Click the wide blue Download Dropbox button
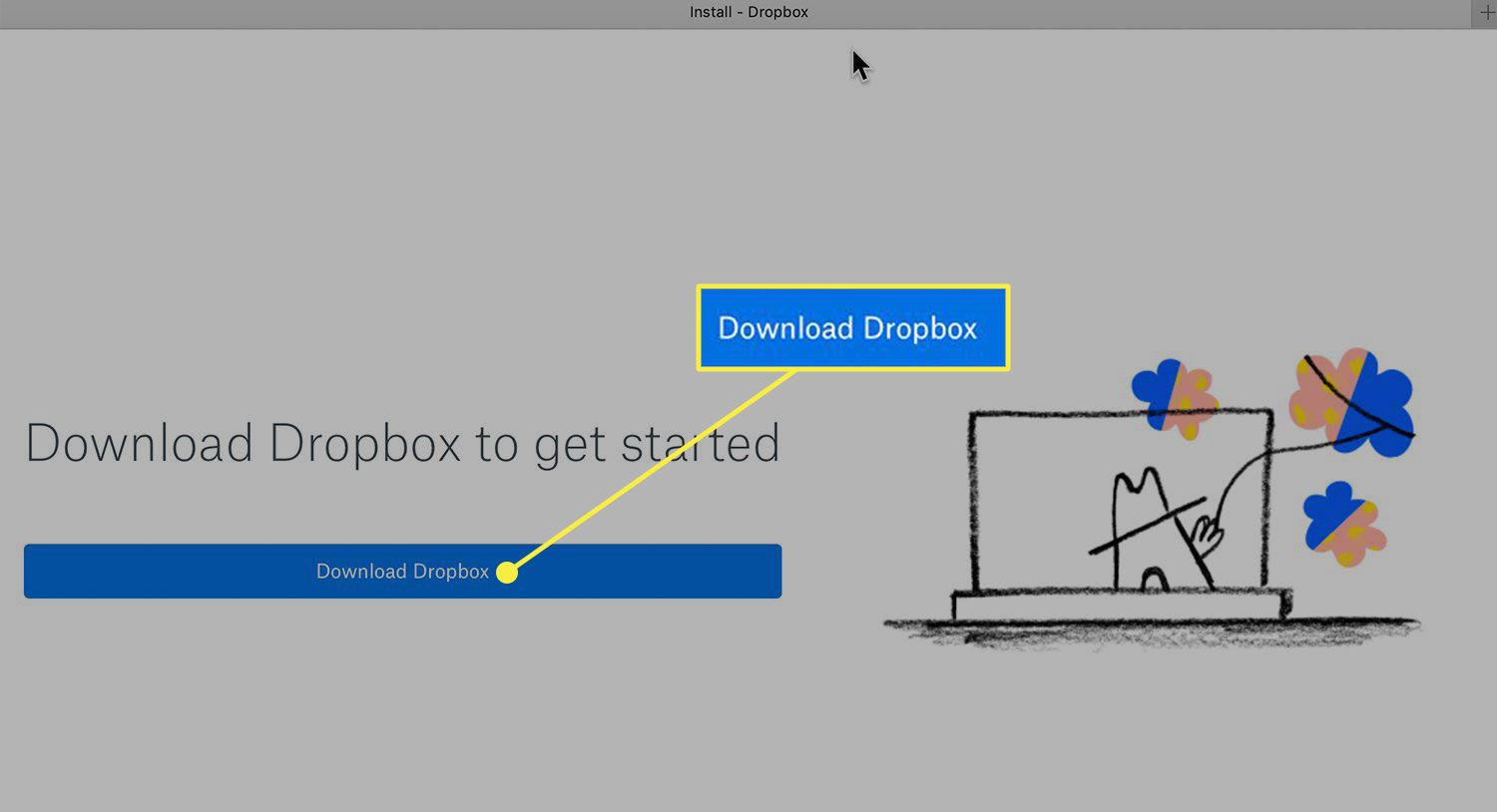This screenshot has width=1497, height=812. coord(402,571)
